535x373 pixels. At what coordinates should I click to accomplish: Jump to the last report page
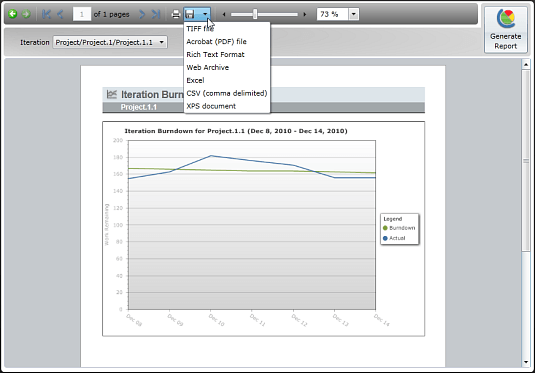click(x=156, y=14)
